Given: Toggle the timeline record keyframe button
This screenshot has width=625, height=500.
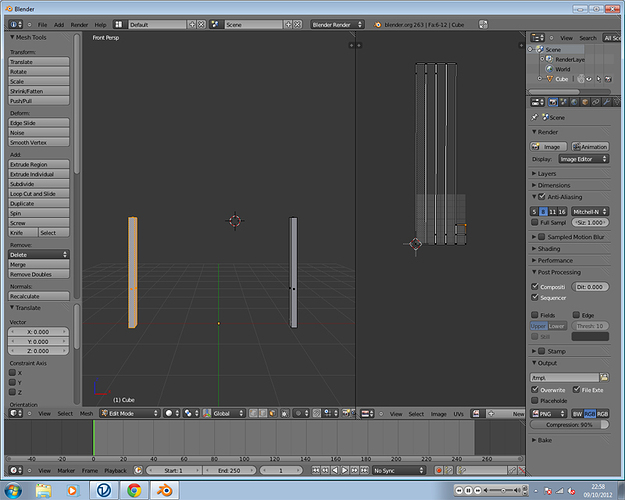Looking at the screenshot, I should [438, 470].
